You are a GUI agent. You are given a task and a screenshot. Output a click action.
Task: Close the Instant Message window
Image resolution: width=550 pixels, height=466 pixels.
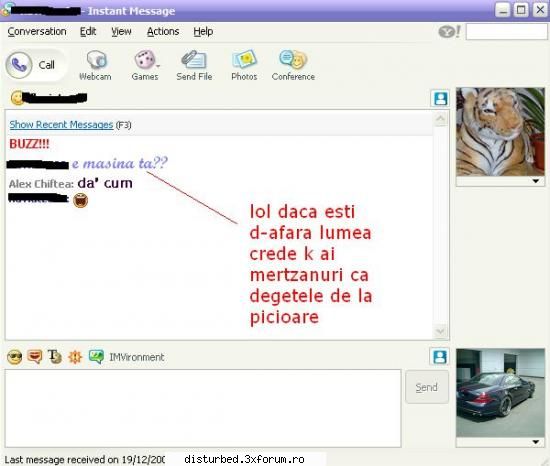[x=540, y=9]
